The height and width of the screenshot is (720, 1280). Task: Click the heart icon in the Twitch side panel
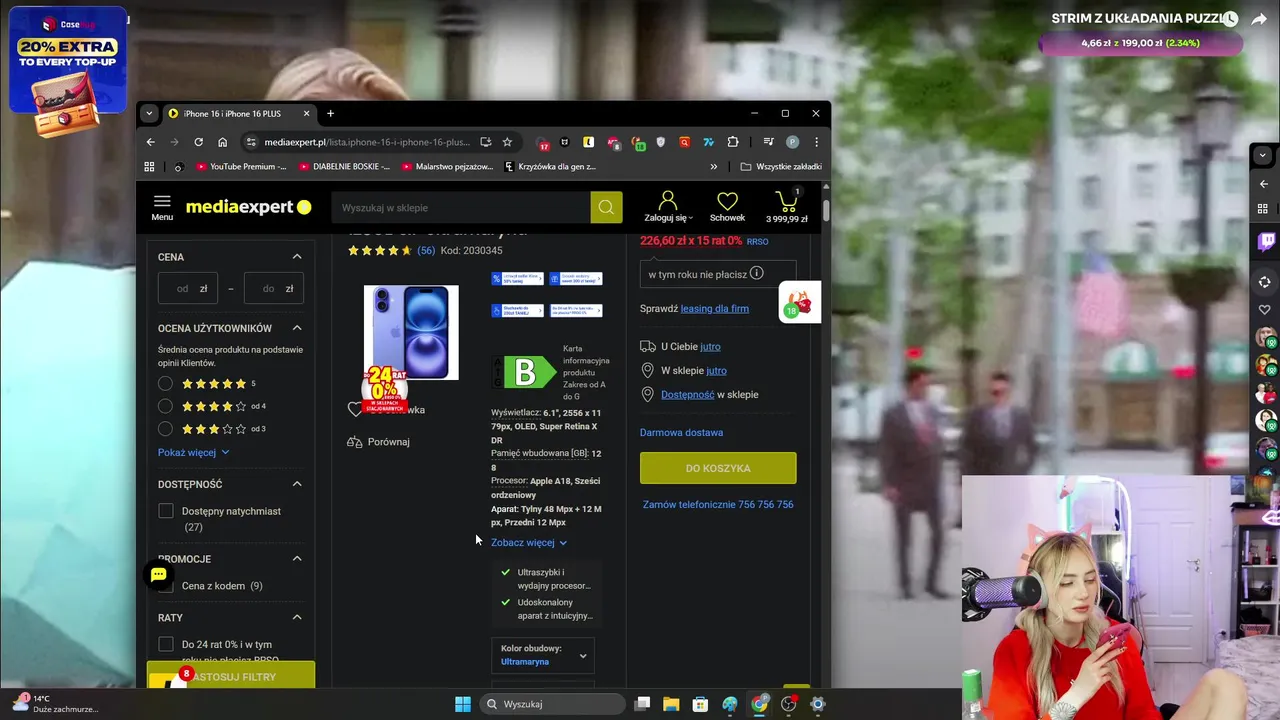tap(1265, 311)
